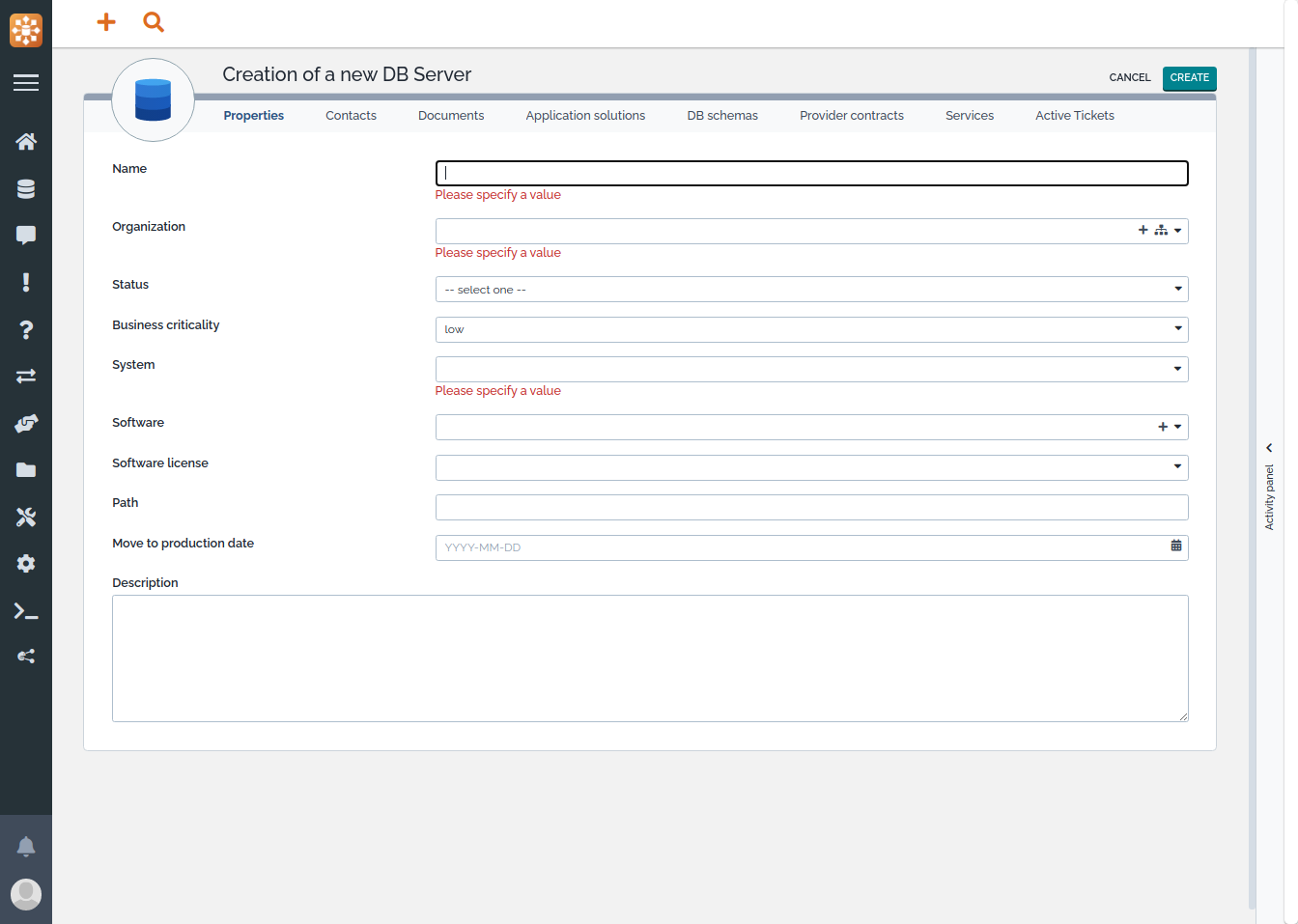Switch to the DB schemas tab
This screenshot has width=1298, height=924.
[722, 116]
